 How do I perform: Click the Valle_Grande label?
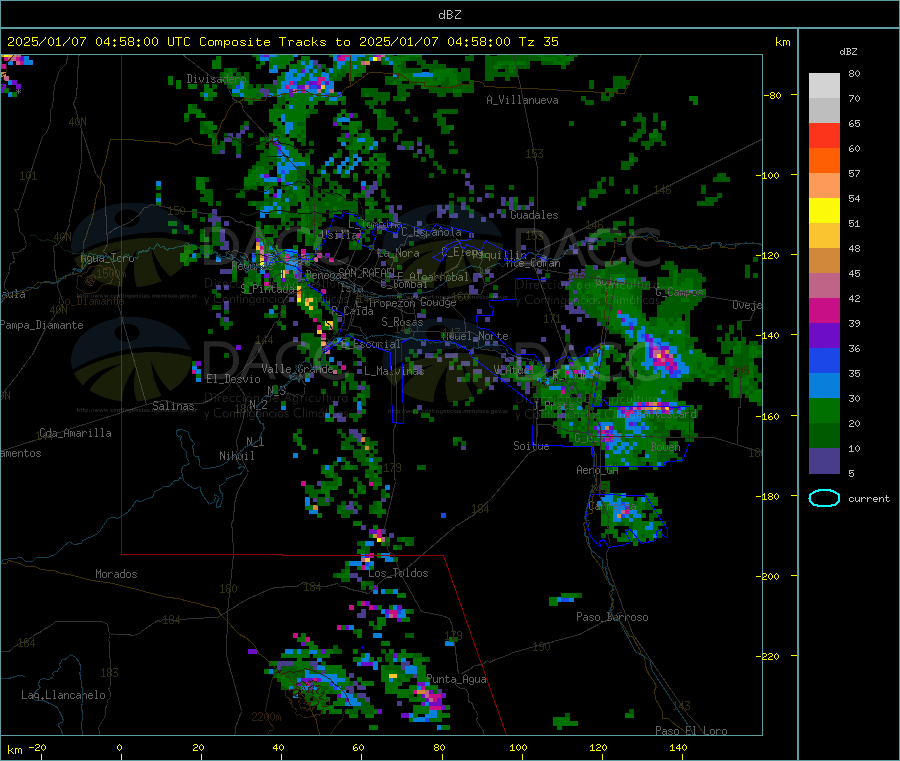[x=297, y=369]
